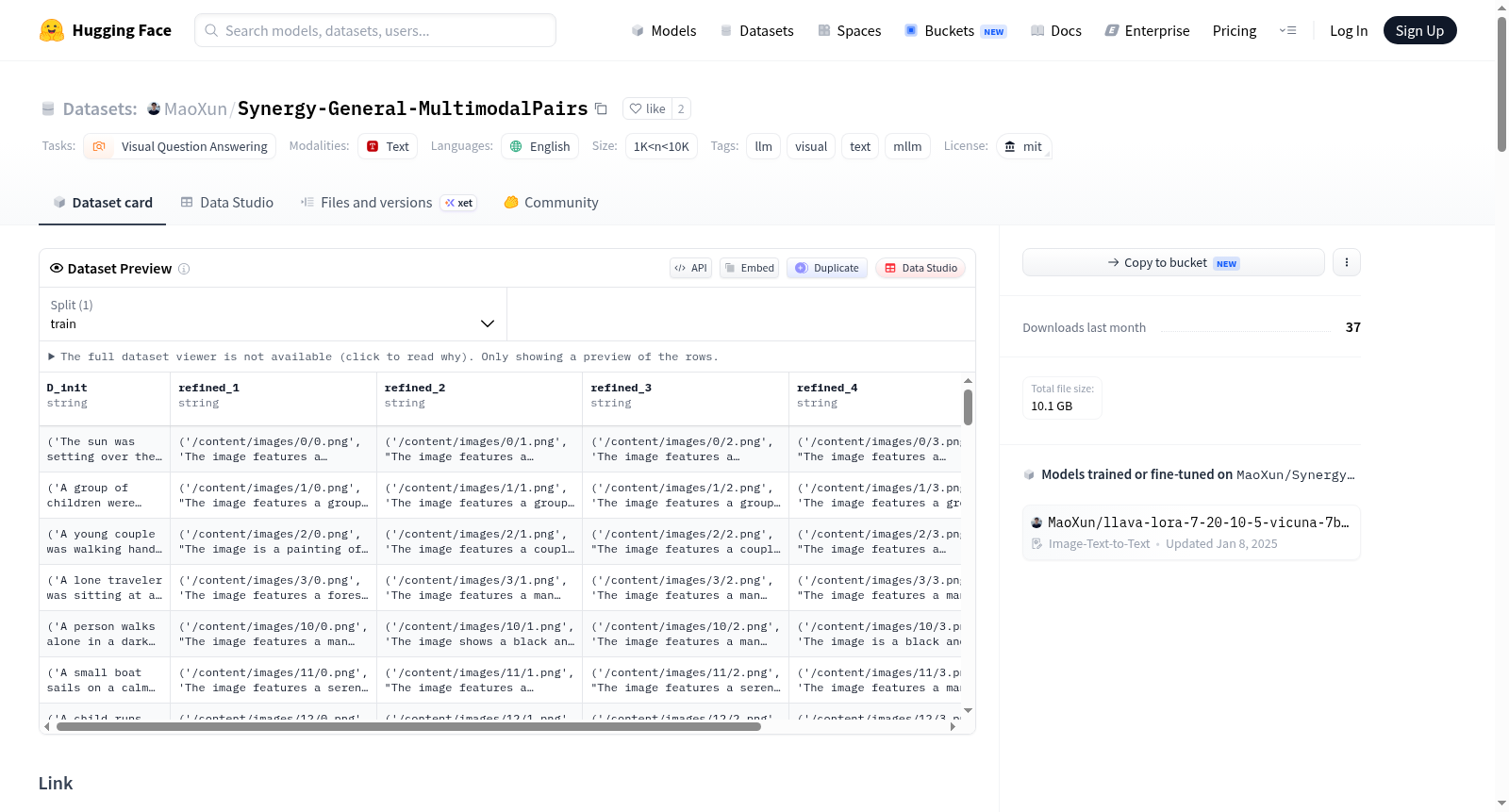Open the Spaces navigation item
Screen dimensions: 1509x812
[x=849, y=30]
